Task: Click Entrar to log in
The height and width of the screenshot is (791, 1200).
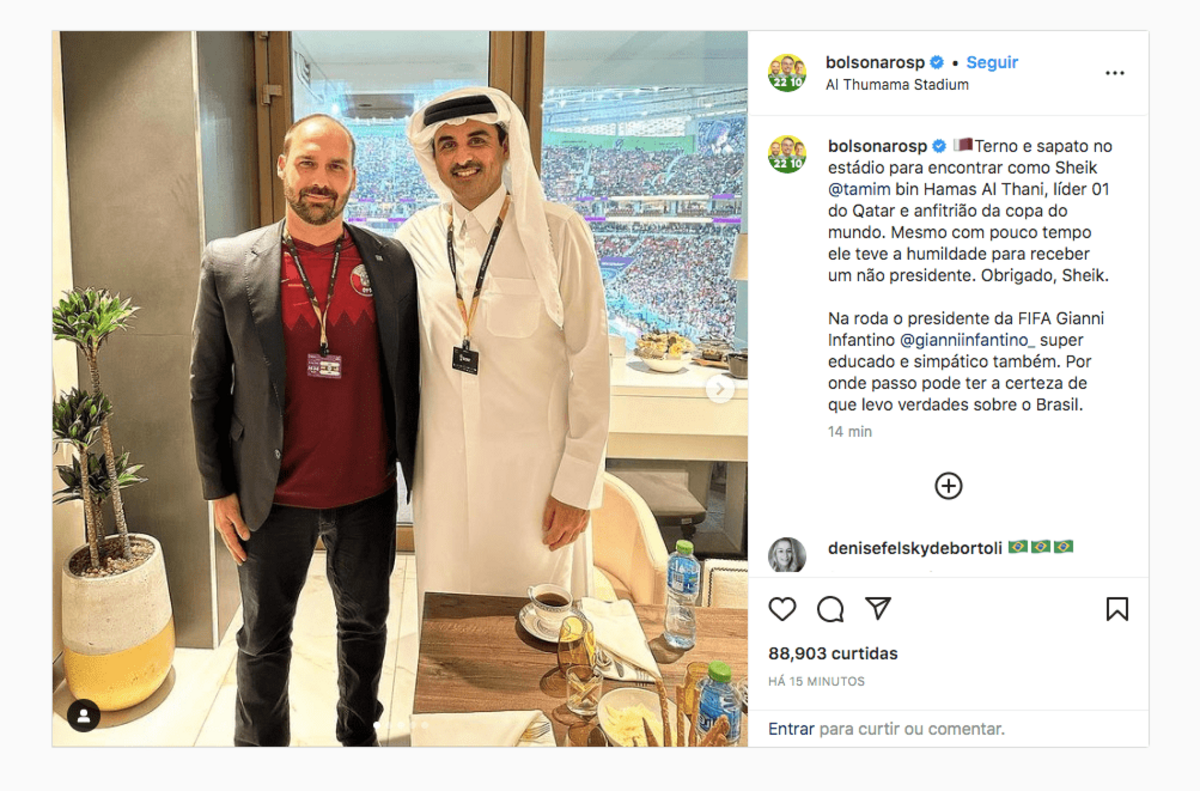Action: pos(792,729)
